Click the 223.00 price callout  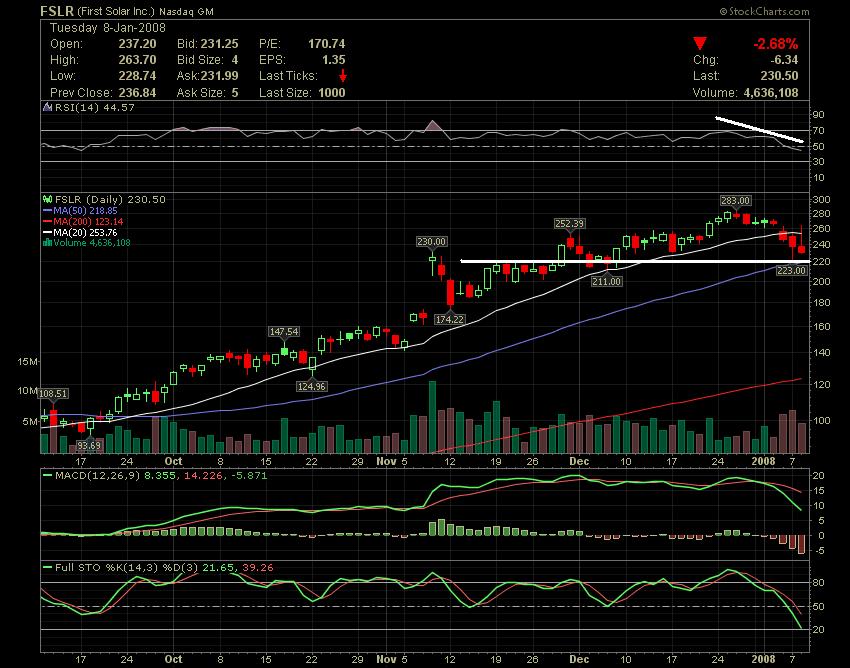(x=791, y=270)
